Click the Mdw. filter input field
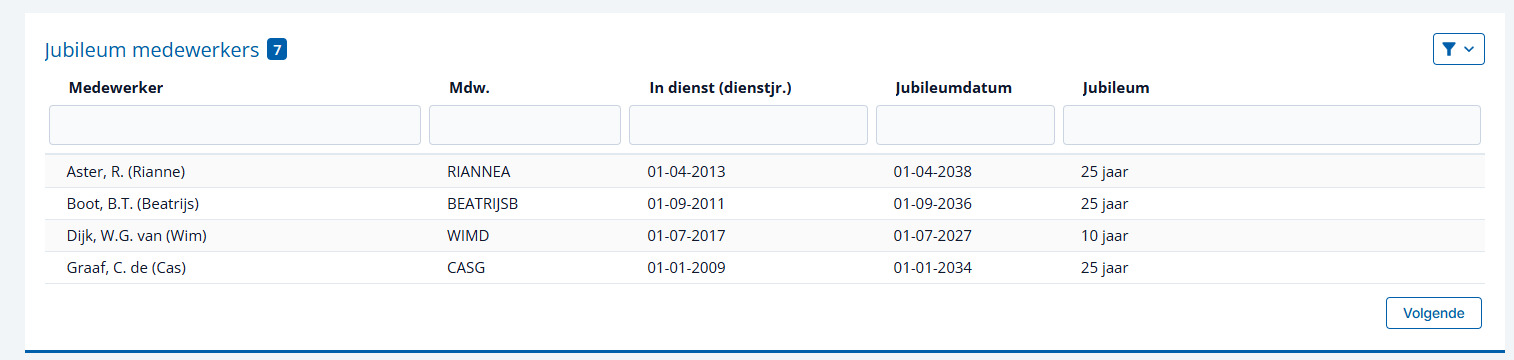Viewport: 1514px width, 360px height. (x=525, y=125)
